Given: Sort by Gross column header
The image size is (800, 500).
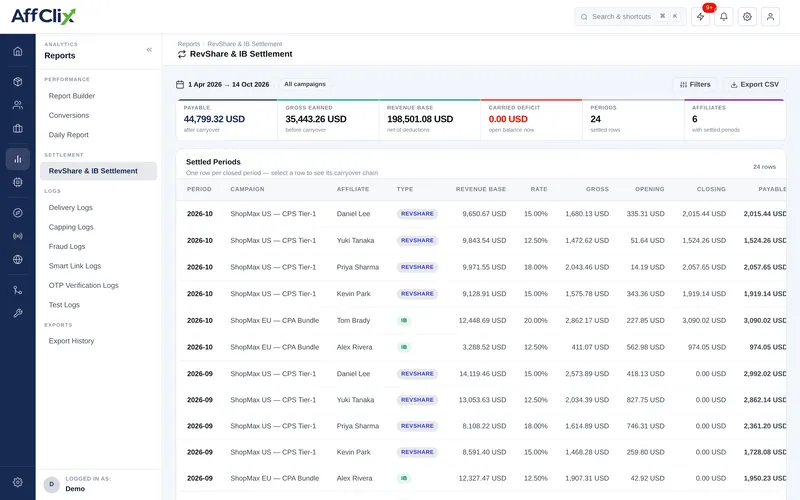Looking at the screenshot, I should point(597,189).
